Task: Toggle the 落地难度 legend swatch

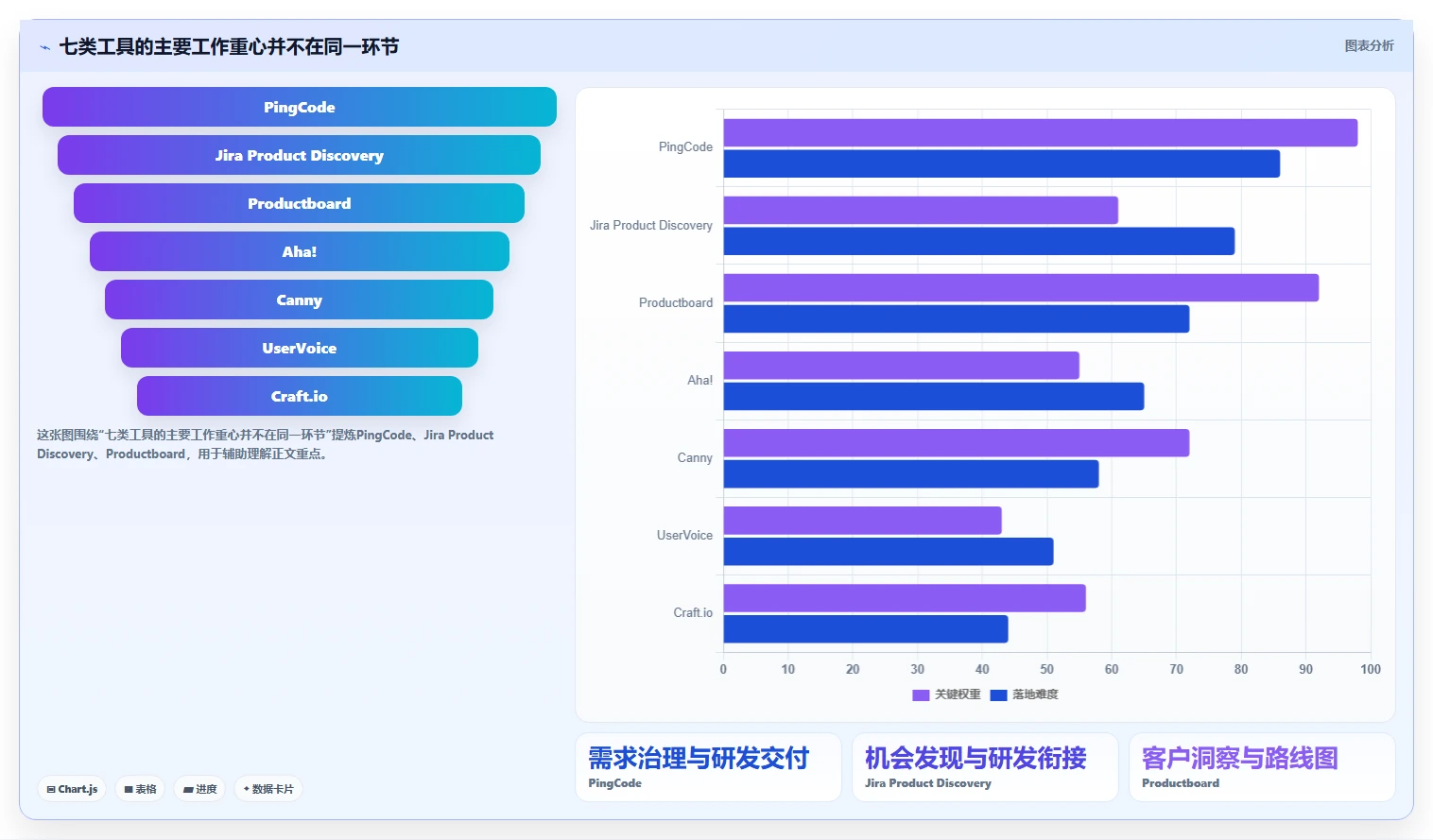Action: click(x=998, y=694)
